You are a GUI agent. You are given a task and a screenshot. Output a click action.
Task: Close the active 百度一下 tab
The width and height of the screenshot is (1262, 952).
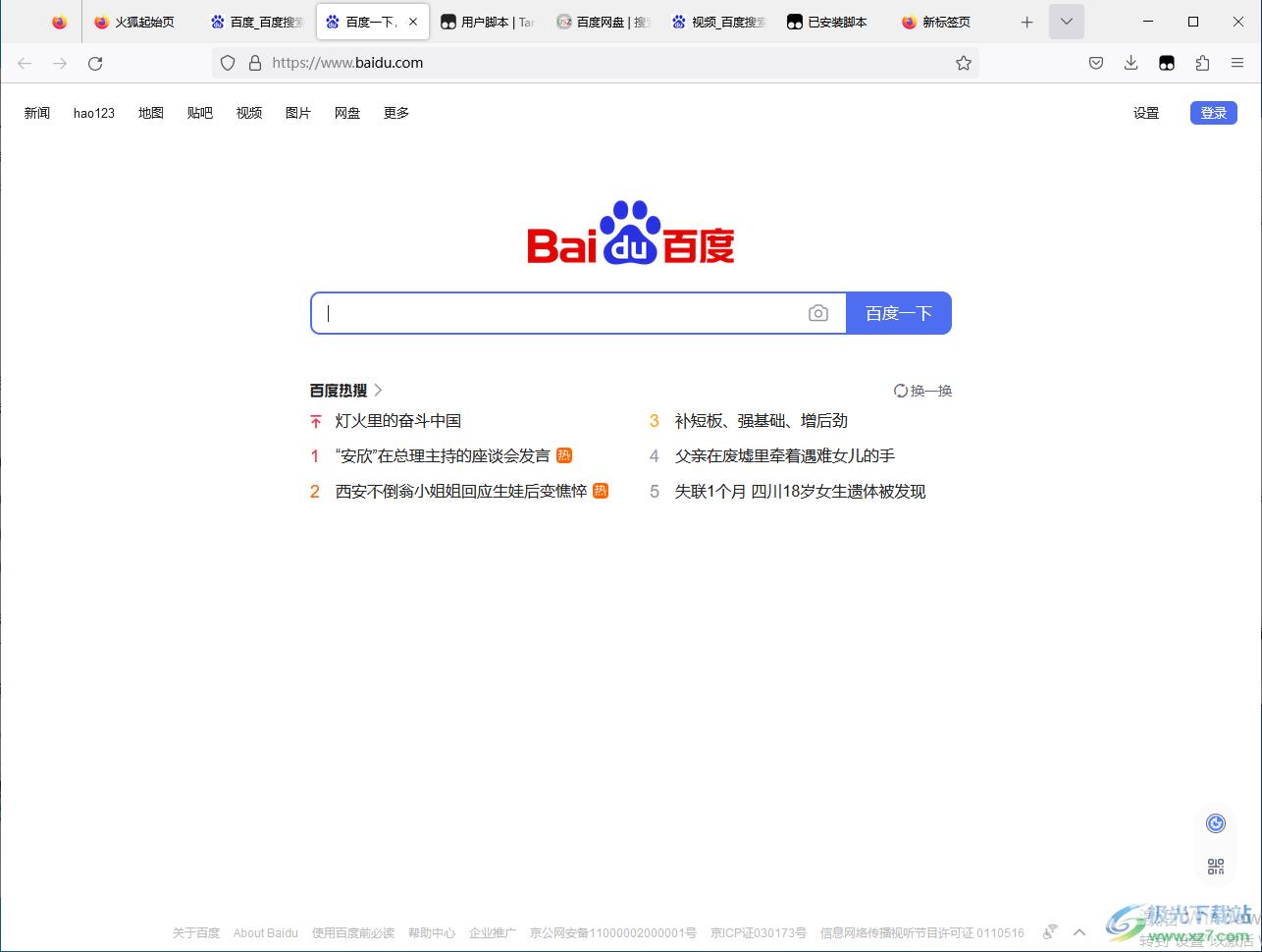click(413, 22)
